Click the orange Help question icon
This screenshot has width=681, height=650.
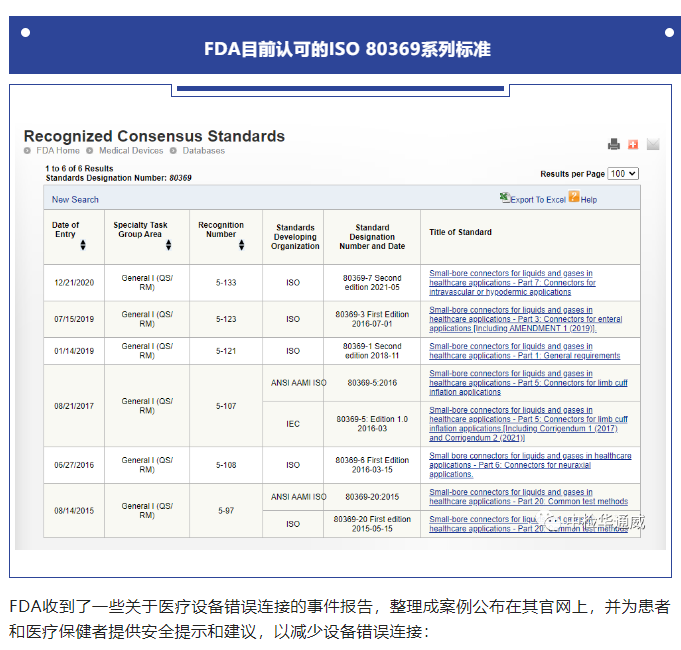574,198
